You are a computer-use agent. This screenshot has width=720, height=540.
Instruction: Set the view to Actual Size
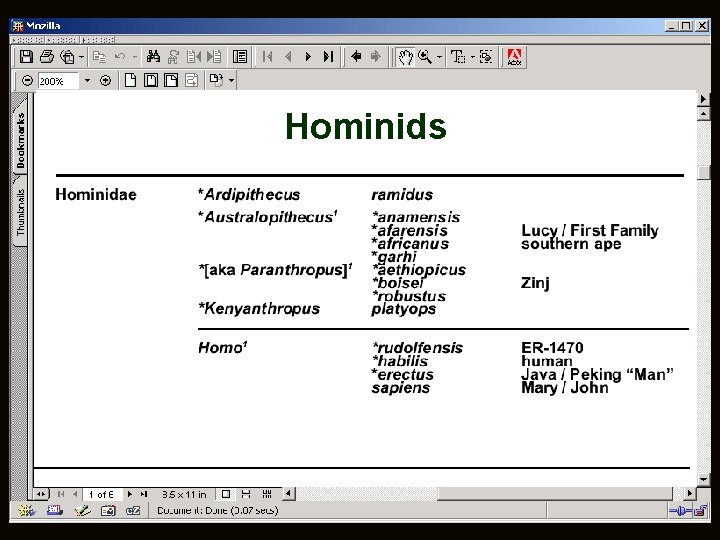click(130, 80)
